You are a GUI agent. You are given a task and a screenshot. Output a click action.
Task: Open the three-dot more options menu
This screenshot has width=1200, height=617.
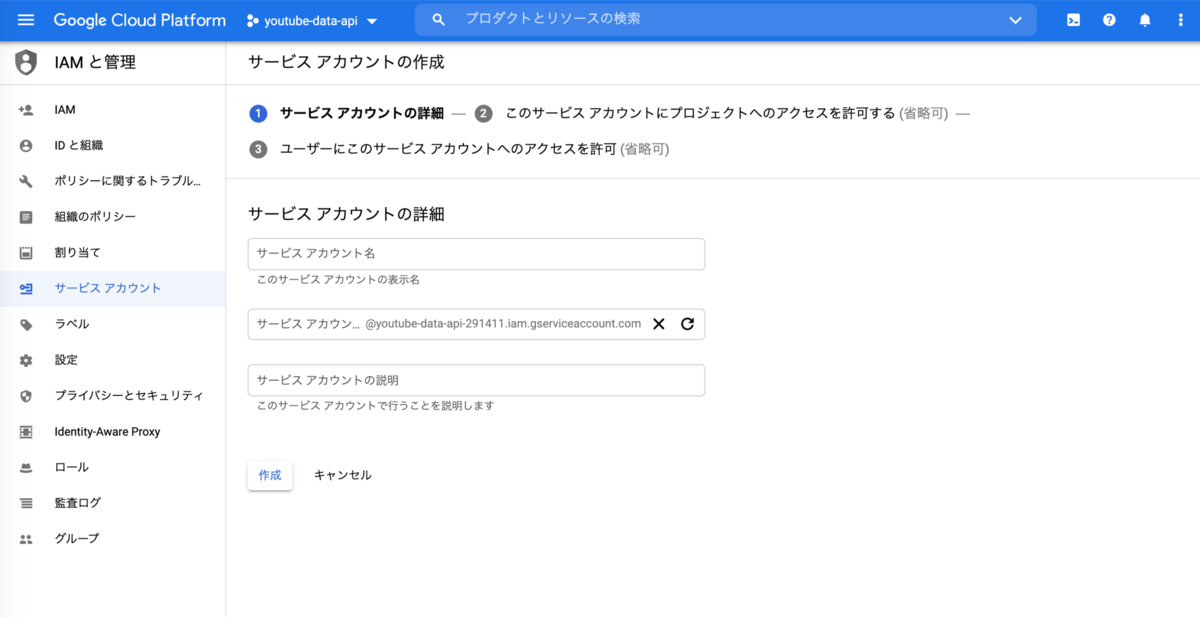(1180, 20)
